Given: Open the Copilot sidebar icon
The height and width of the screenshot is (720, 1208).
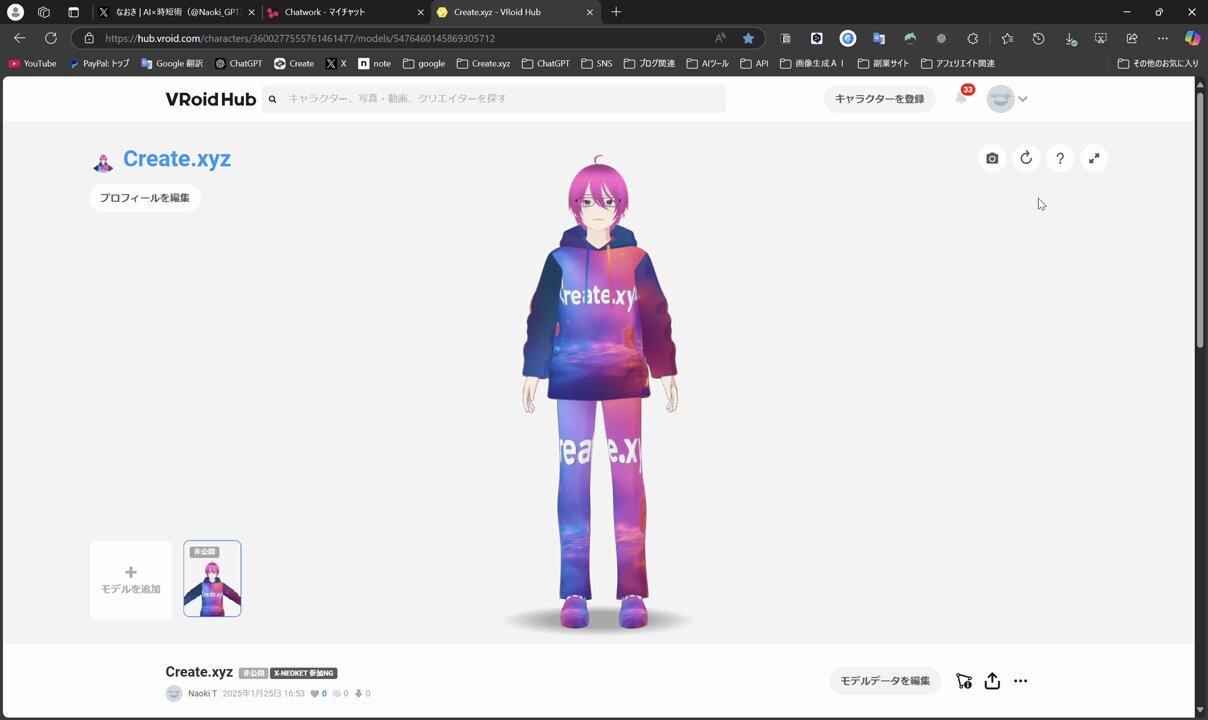Looking at the screenshot, I should [x=1192, y=38].
